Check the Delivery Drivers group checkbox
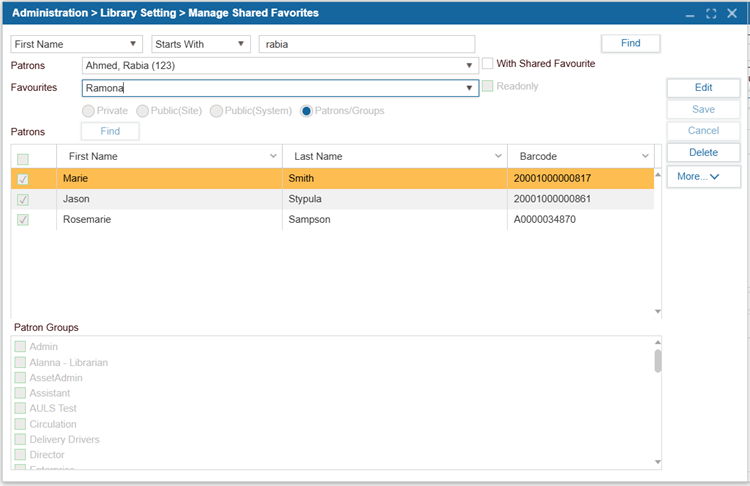Viewport: 750px width, 486px height. pyautogui.click(x=20, y=439)
